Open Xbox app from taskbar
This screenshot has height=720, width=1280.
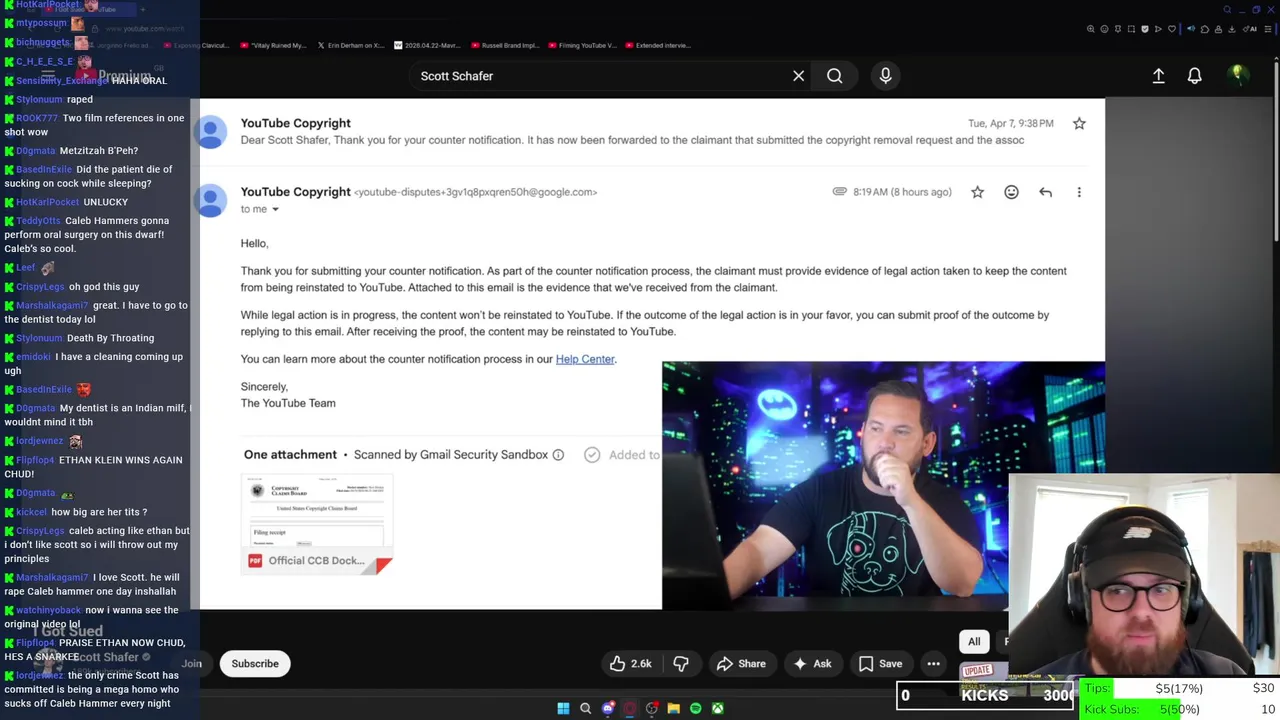(x=718, y=709)
